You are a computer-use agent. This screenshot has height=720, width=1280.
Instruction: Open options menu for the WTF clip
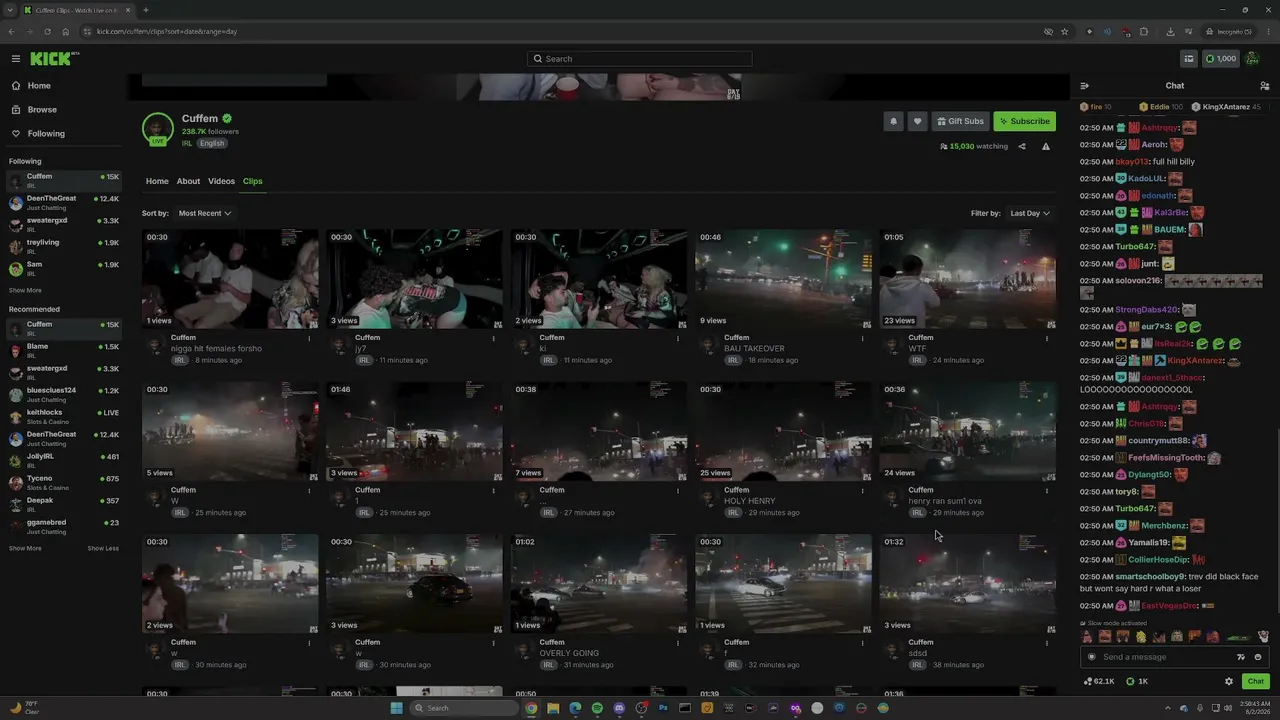pyautogui.click(x=1047, y=338)
